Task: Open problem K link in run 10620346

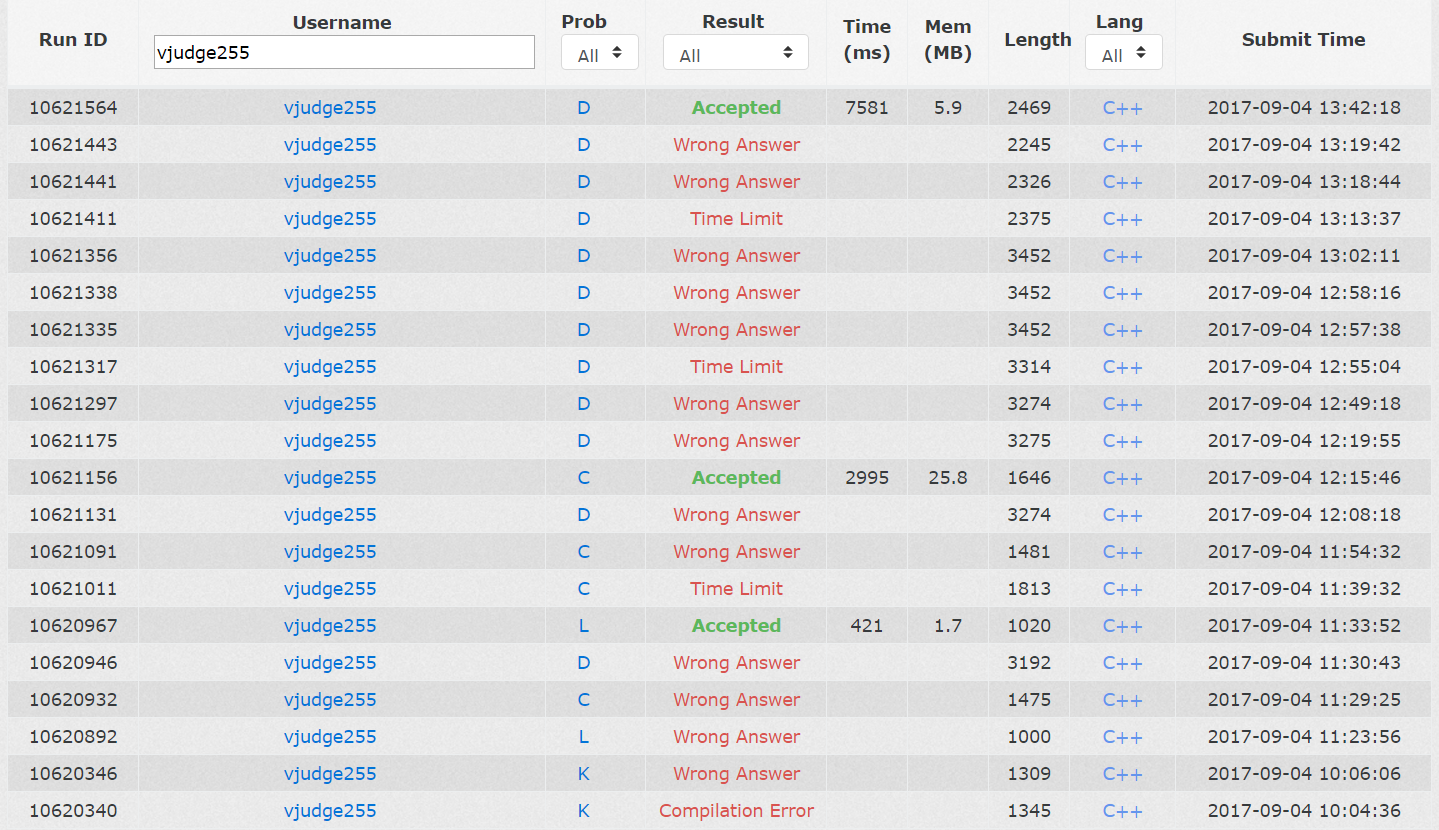Action: click(x=584, y=774)
